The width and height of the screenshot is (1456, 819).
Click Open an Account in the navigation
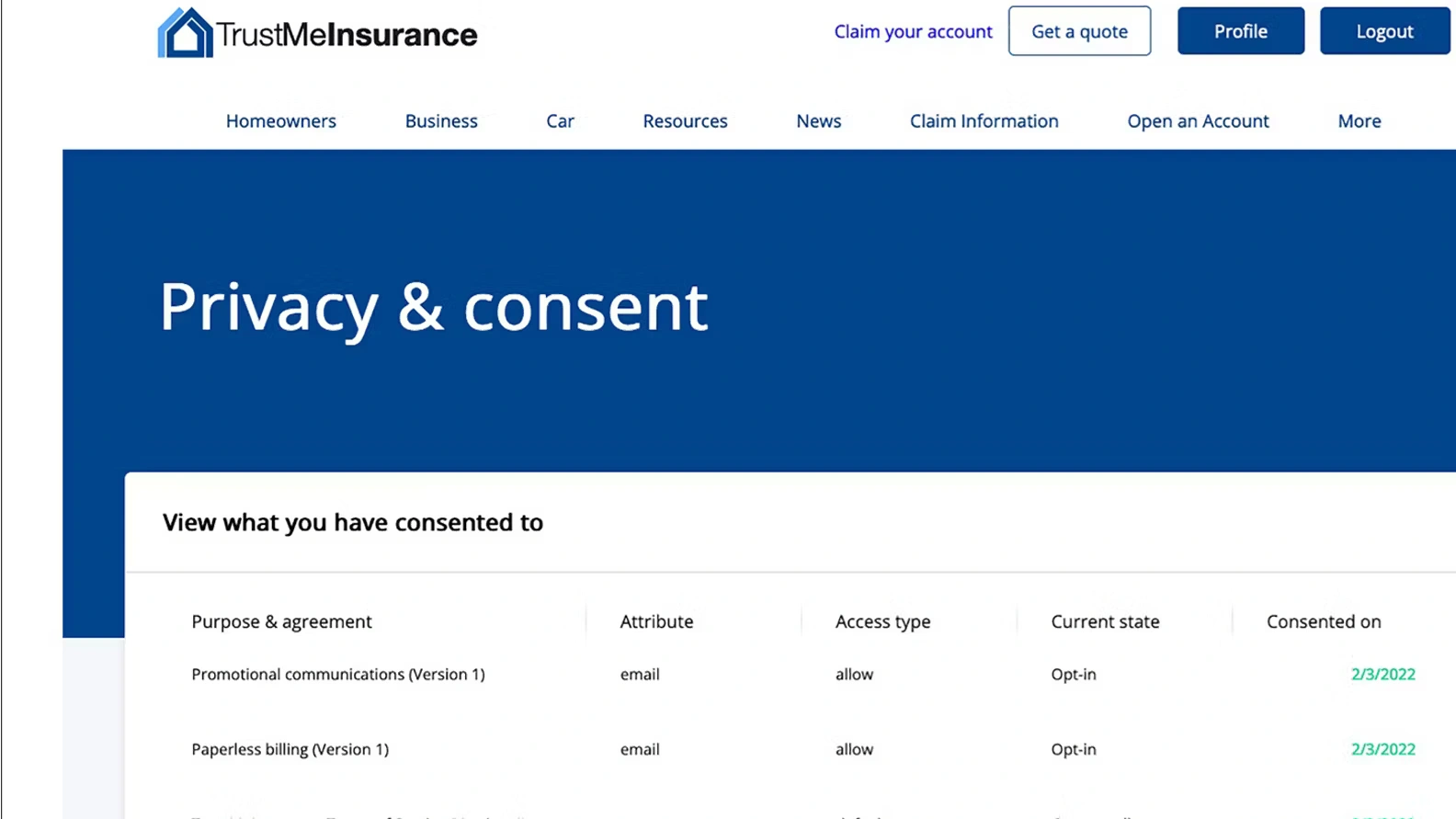tap(1198, 121)
